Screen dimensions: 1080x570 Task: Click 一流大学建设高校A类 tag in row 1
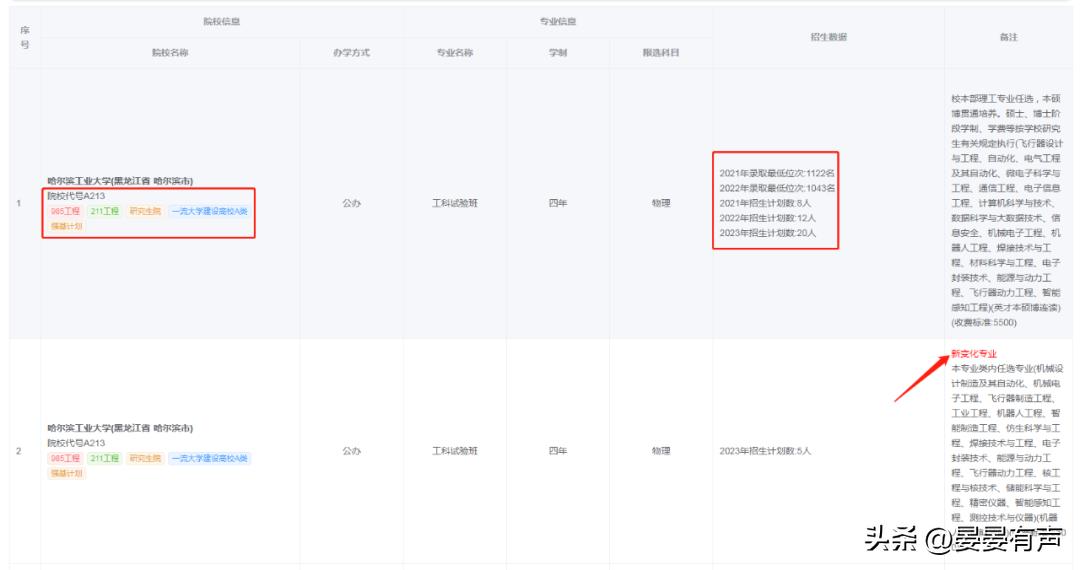point(209,211)
